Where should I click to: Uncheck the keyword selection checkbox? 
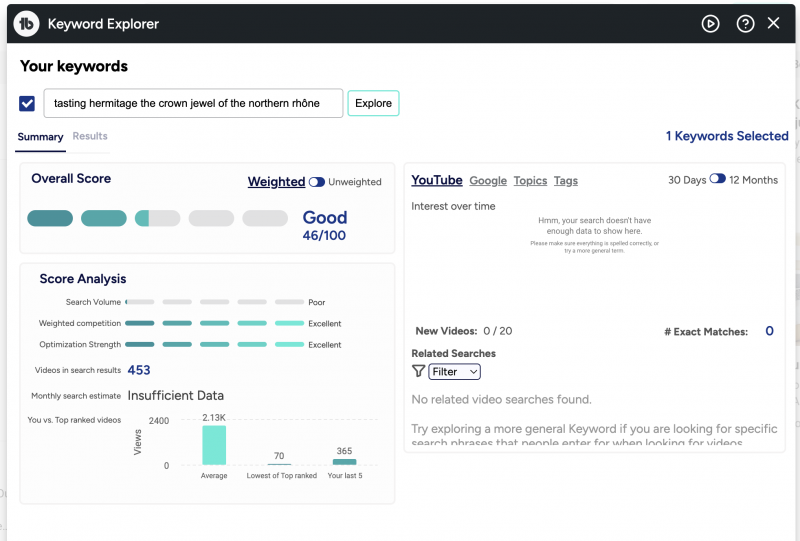(x=27, y=103)
